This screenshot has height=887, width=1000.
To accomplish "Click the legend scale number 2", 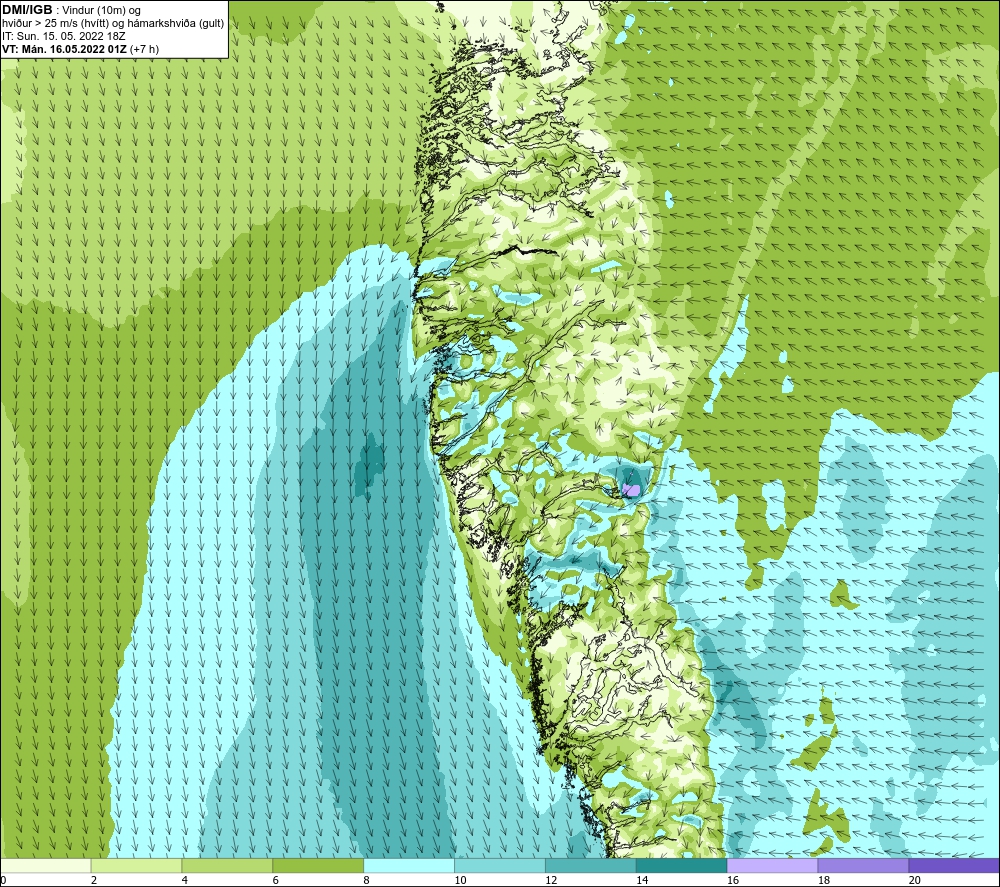I will point(94,880).
